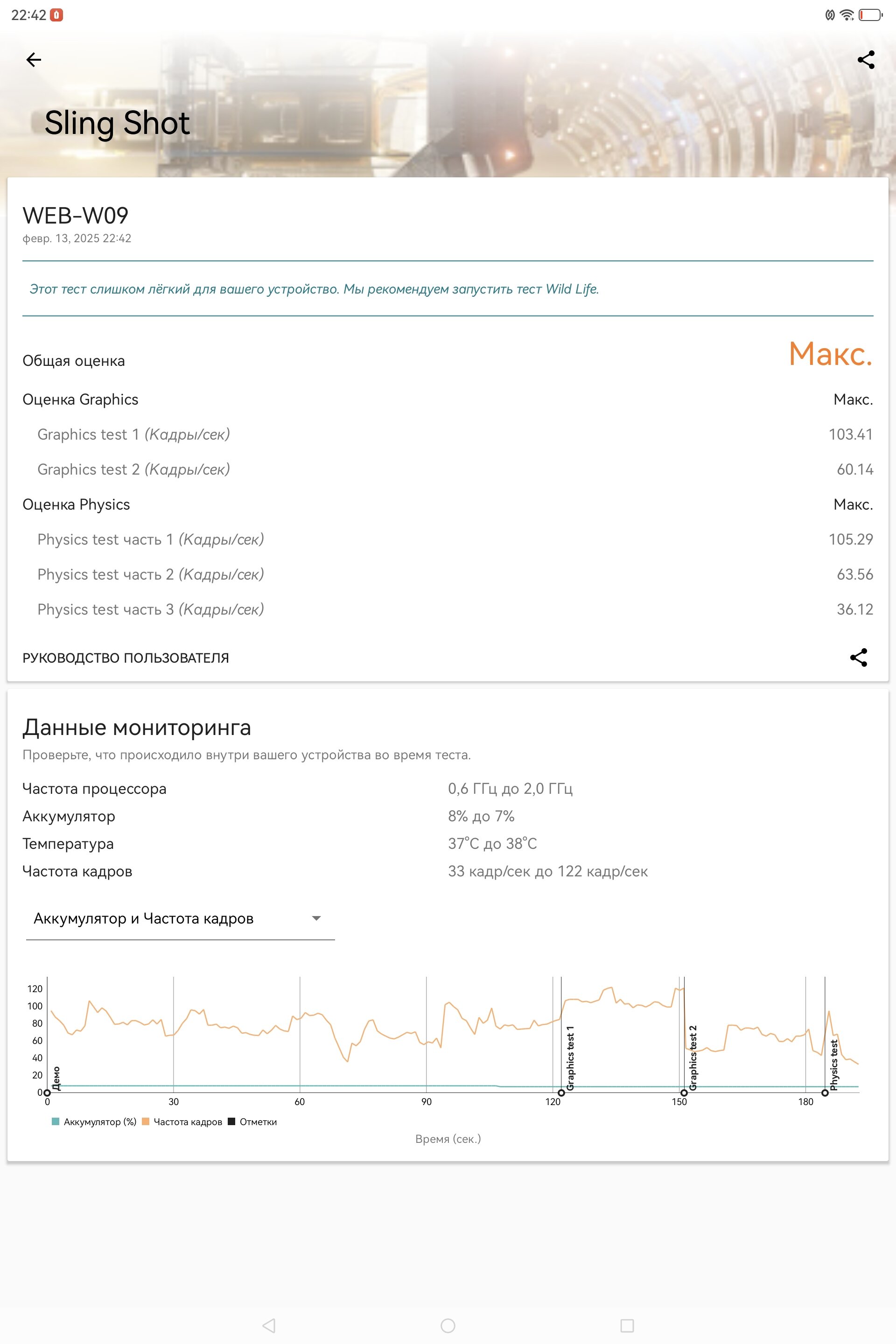Open РУКОВОДСТВО ПОЛЬЗОВАТЕЛЯ user guide
This screenshot has width=896, height=1344.
coord(126,658)
